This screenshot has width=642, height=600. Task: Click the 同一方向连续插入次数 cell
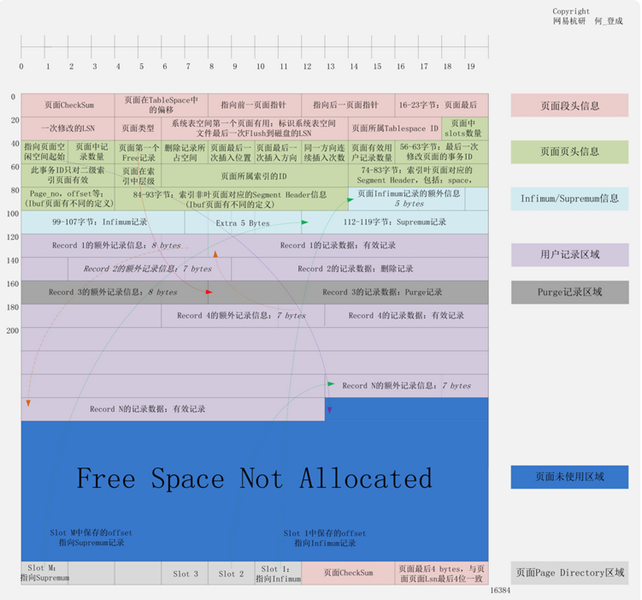(x=325, y=152)
